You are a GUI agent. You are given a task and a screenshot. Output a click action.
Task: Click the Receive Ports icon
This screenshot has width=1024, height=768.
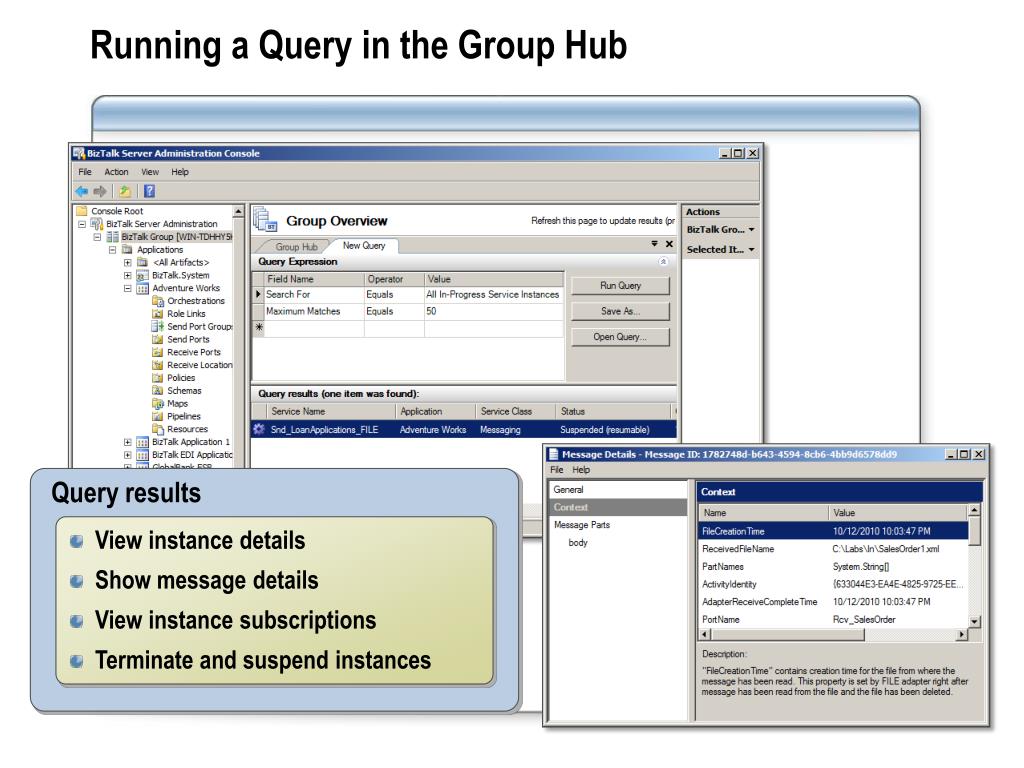pos(158,352)
